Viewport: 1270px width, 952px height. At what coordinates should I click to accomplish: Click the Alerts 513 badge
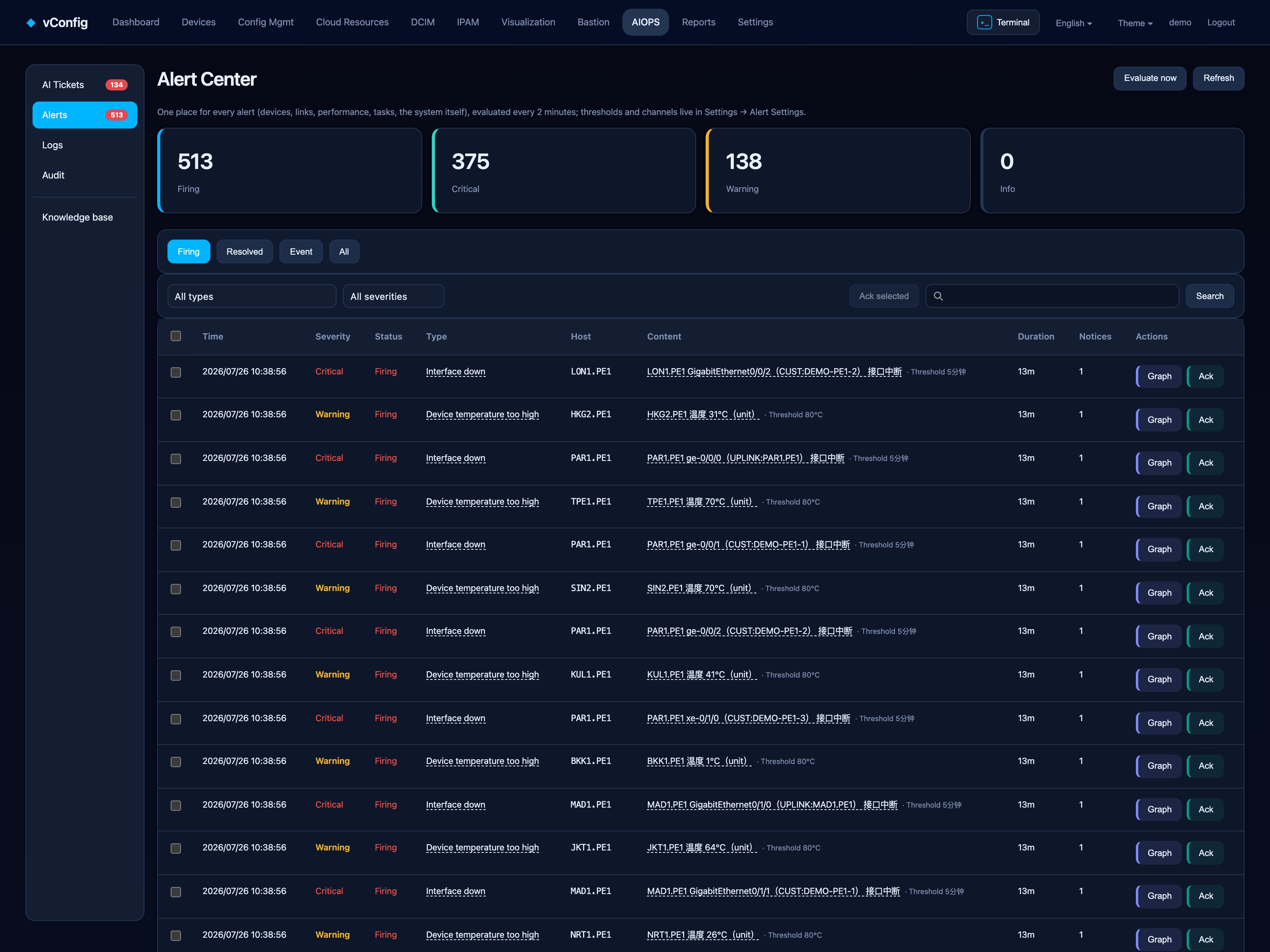coord(117,115)
